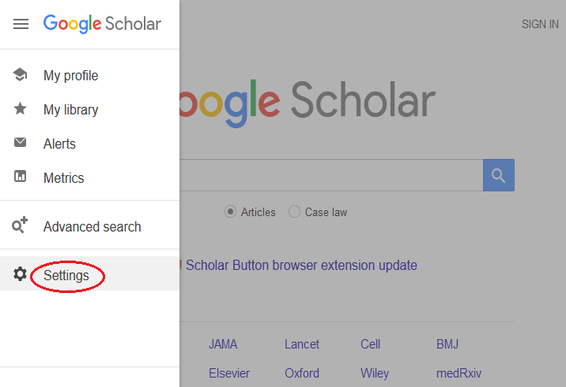Click the JAMA link

[223, 344]
